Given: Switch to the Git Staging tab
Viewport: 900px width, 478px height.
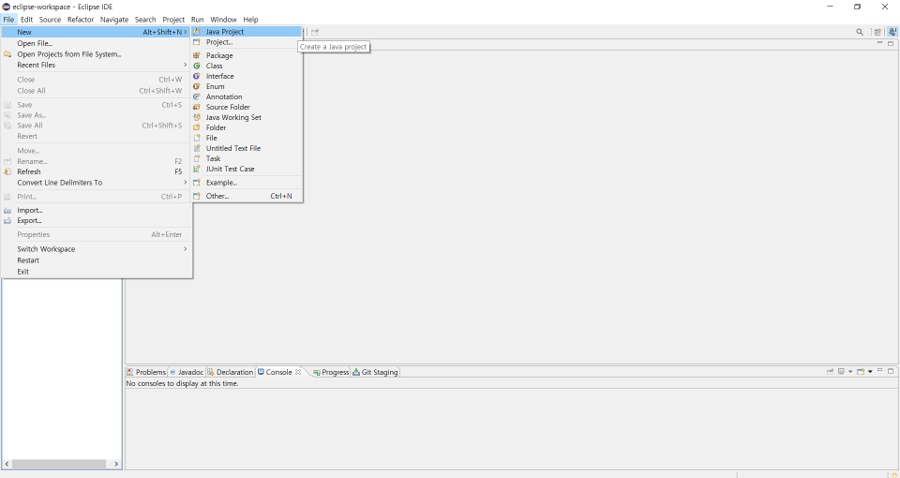Looking at the screenshot, I should point(375,372).
